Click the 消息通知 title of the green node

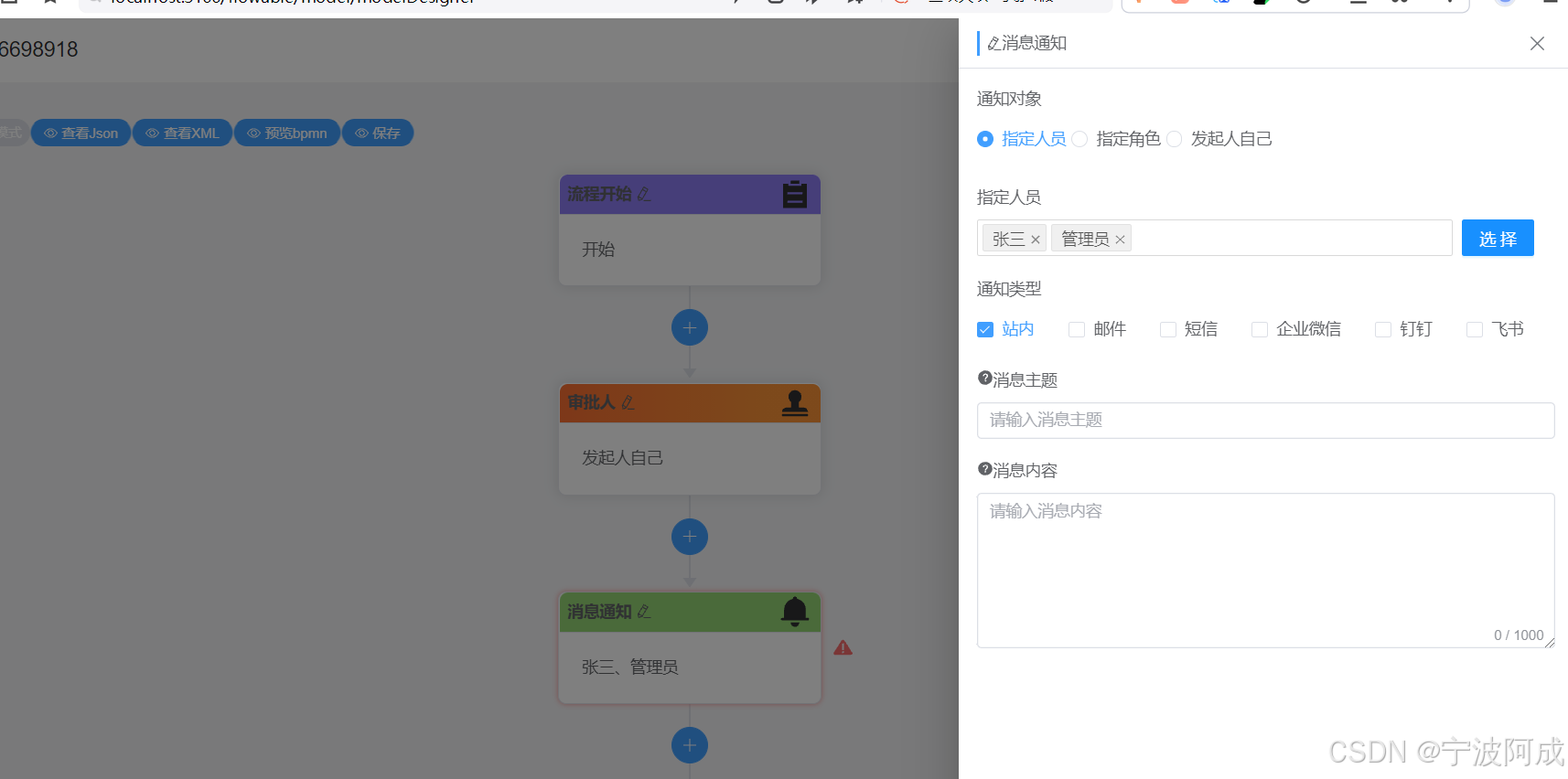pos(599,612)
